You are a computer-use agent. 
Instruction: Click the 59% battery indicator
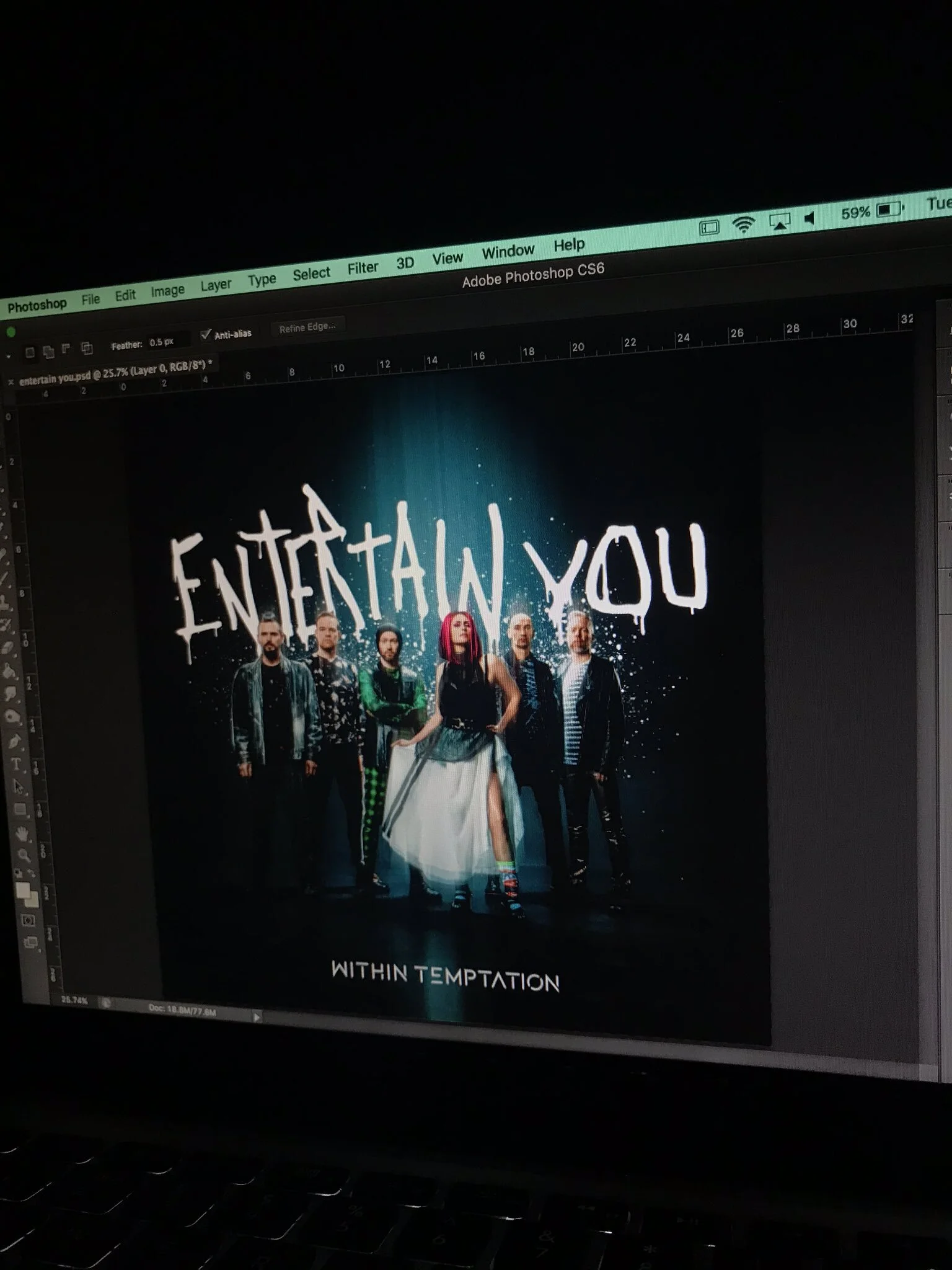[x=873, y=211]
